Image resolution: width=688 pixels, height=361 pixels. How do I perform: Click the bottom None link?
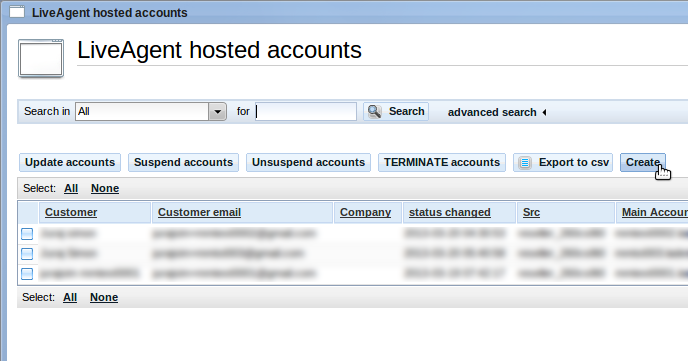(x=104, y=297)
